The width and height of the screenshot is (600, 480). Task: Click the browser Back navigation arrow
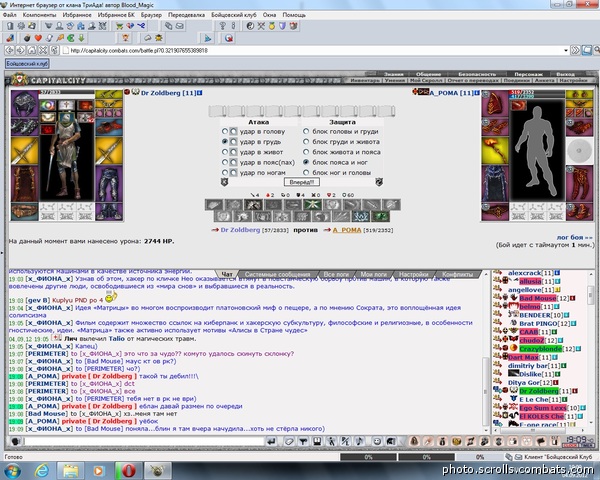[10, 50]
